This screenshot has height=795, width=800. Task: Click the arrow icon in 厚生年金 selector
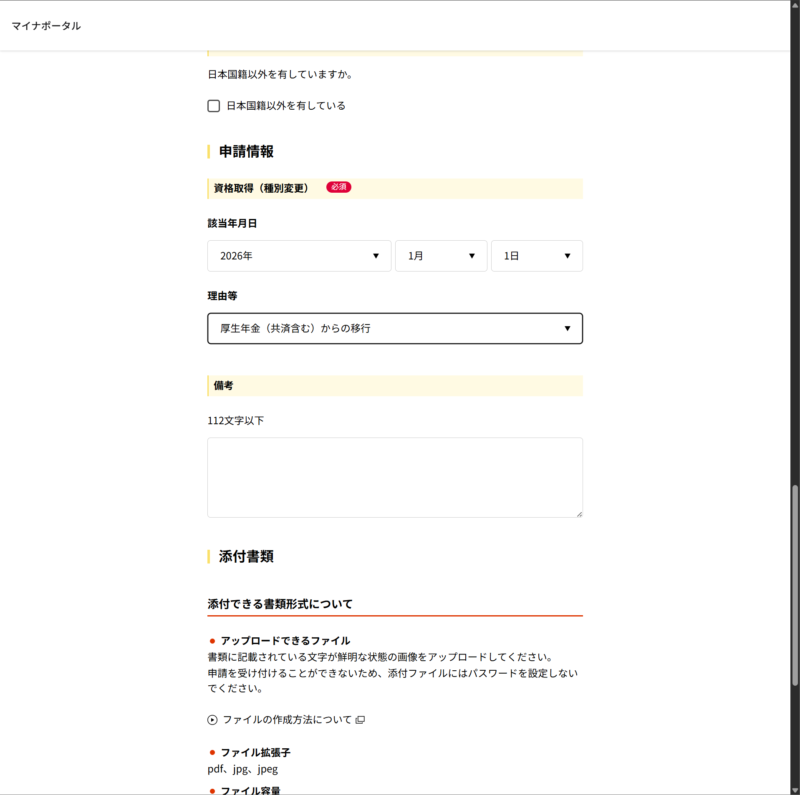(x=567, y=328)
